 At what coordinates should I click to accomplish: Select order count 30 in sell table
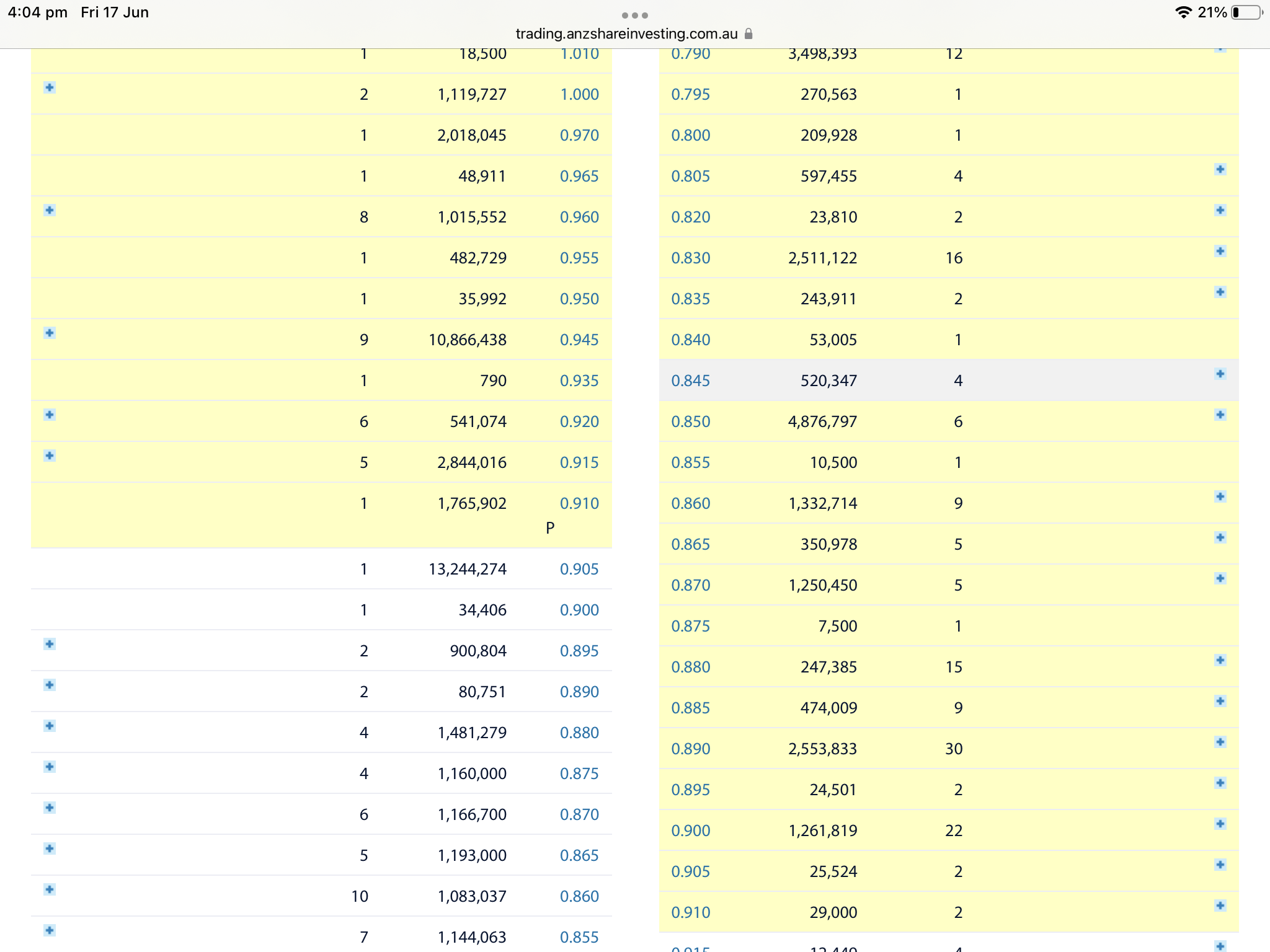[954, 749]
